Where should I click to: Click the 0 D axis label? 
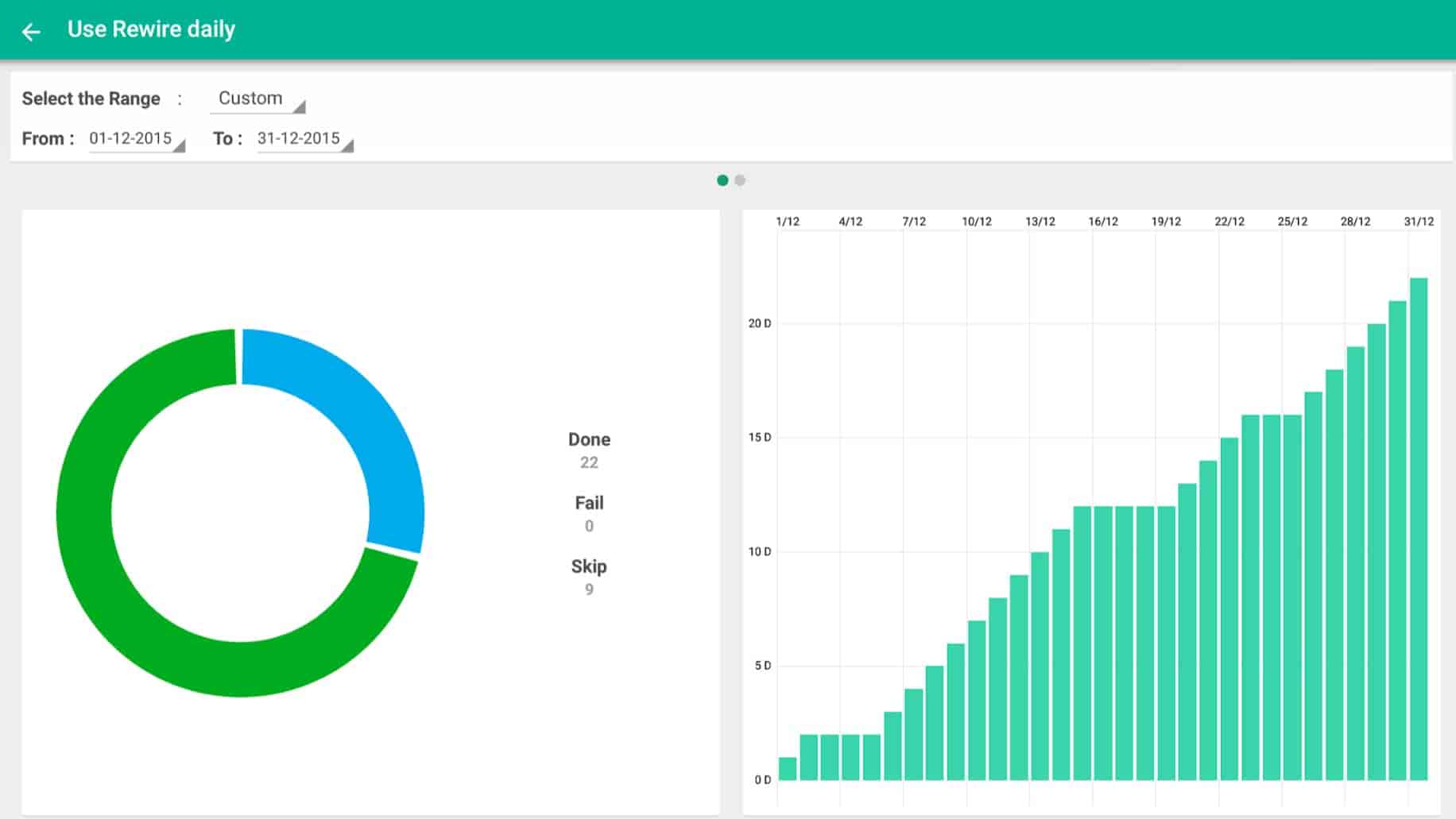(763, 780)
